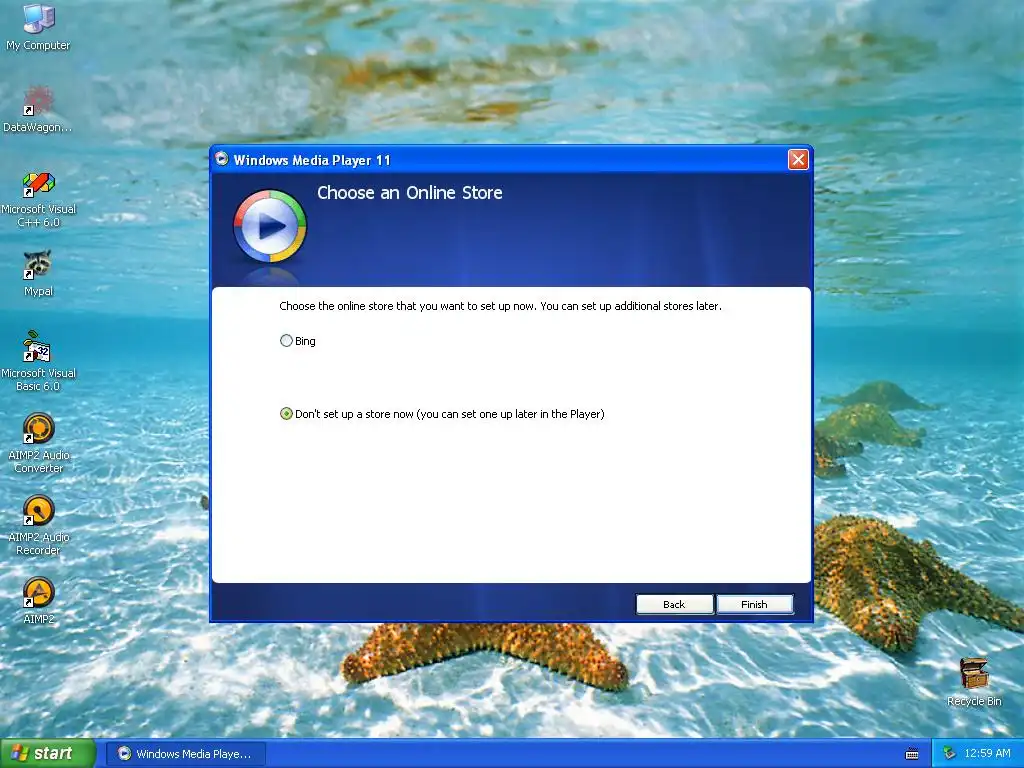The height and width of the screenshot is (768, 1024).
Task: Click the Windows Media Player logo in dialog
Action: 270,226
